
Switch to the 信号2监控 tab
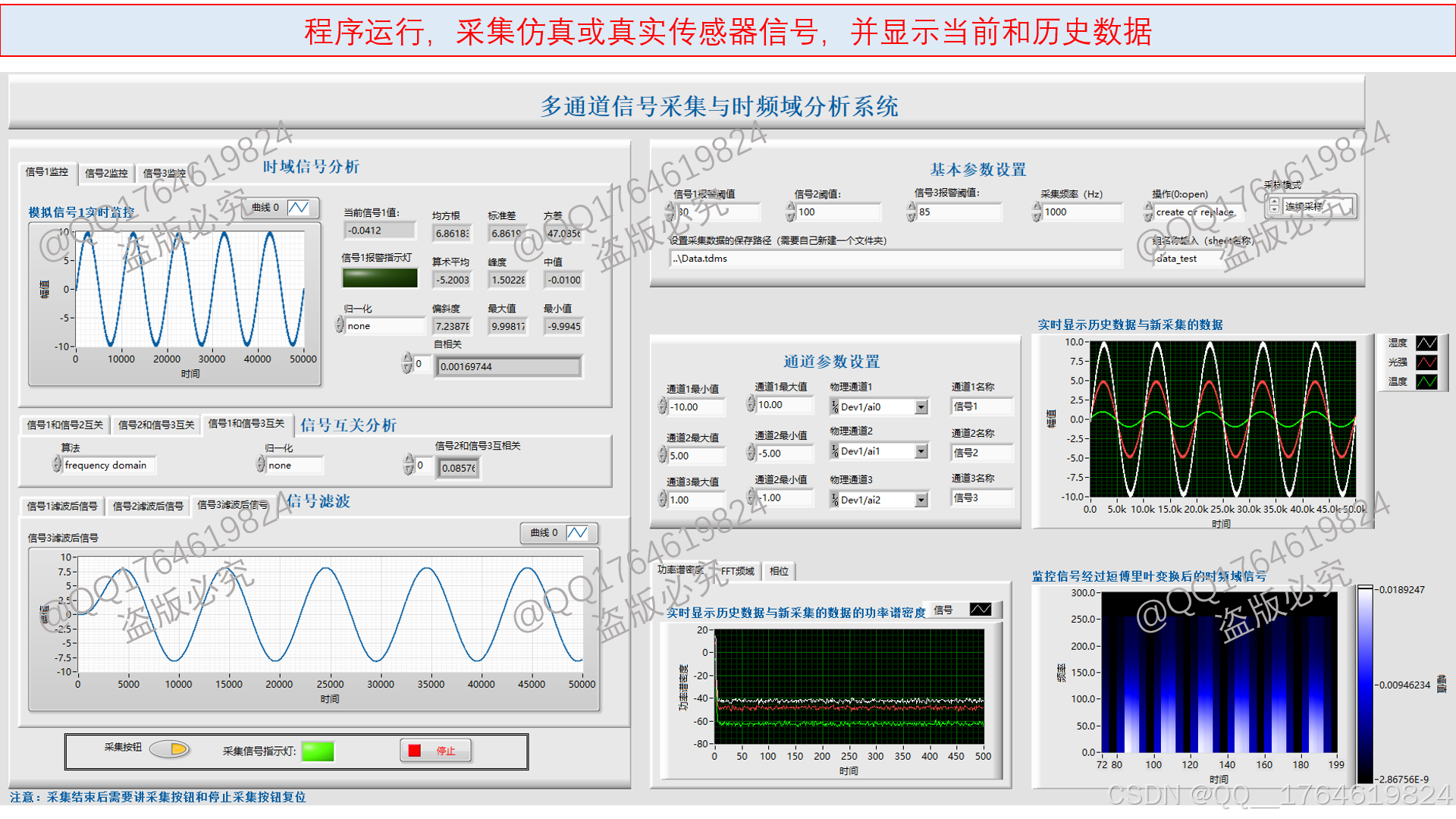(106, 174)
